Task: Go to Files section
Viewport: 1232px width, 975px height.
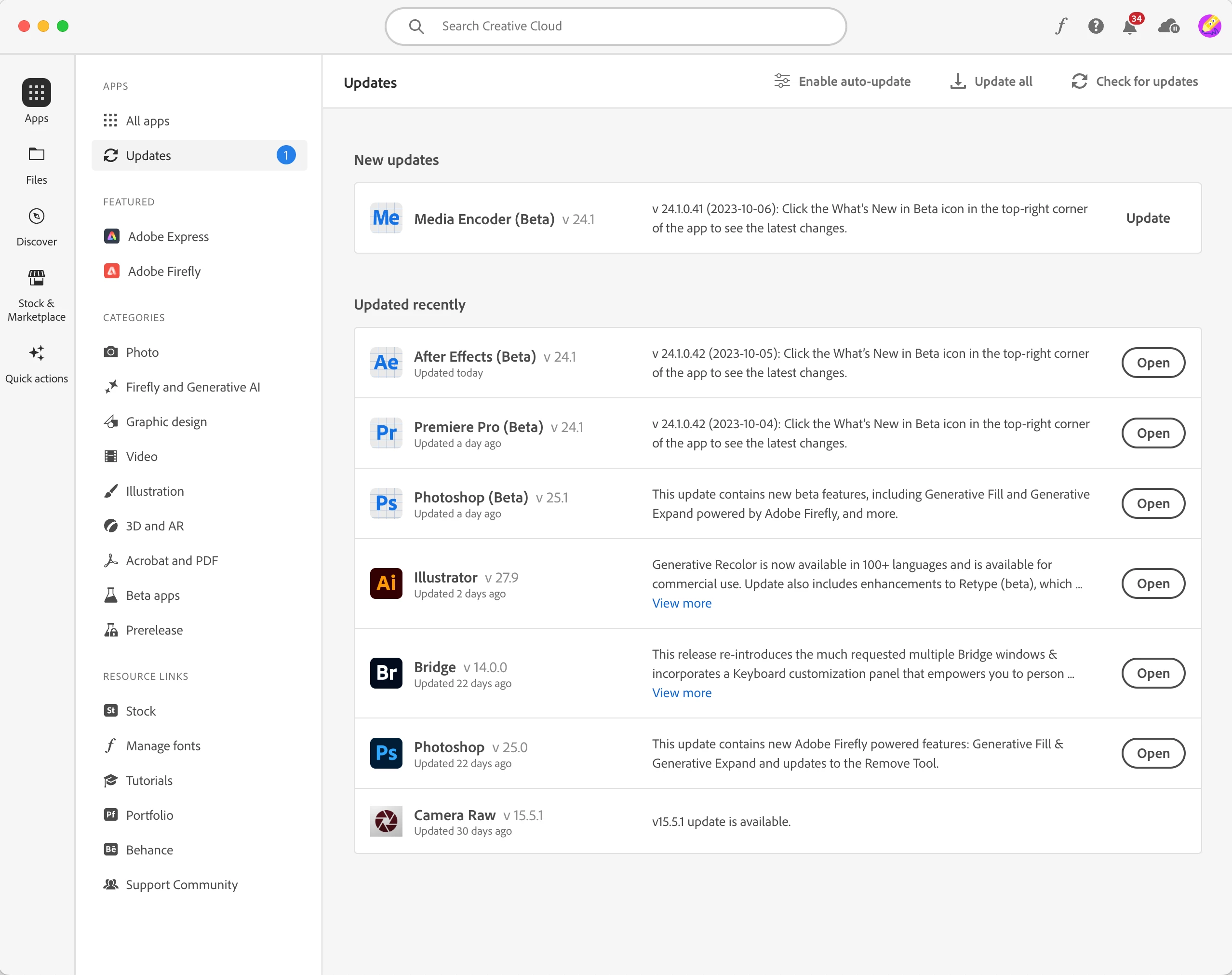Action: 37,164
